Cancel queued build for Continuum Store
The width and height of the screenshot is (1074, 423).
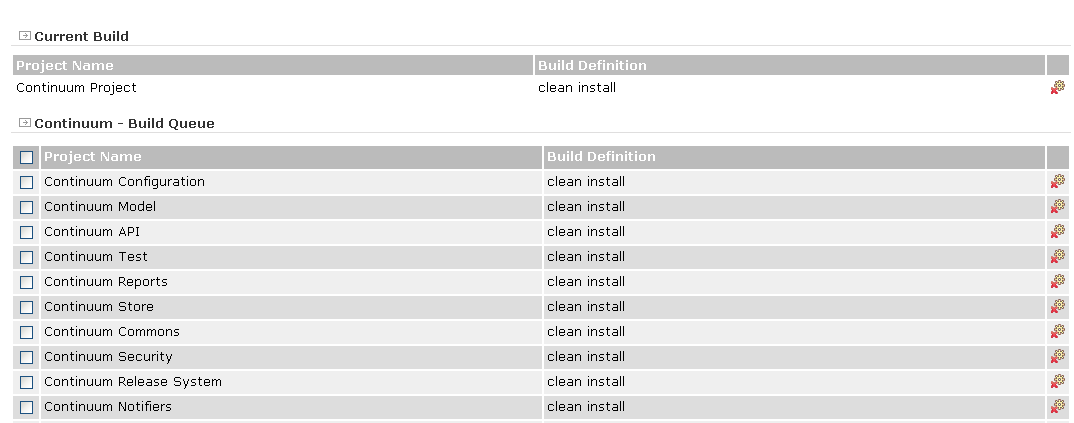1057,307
